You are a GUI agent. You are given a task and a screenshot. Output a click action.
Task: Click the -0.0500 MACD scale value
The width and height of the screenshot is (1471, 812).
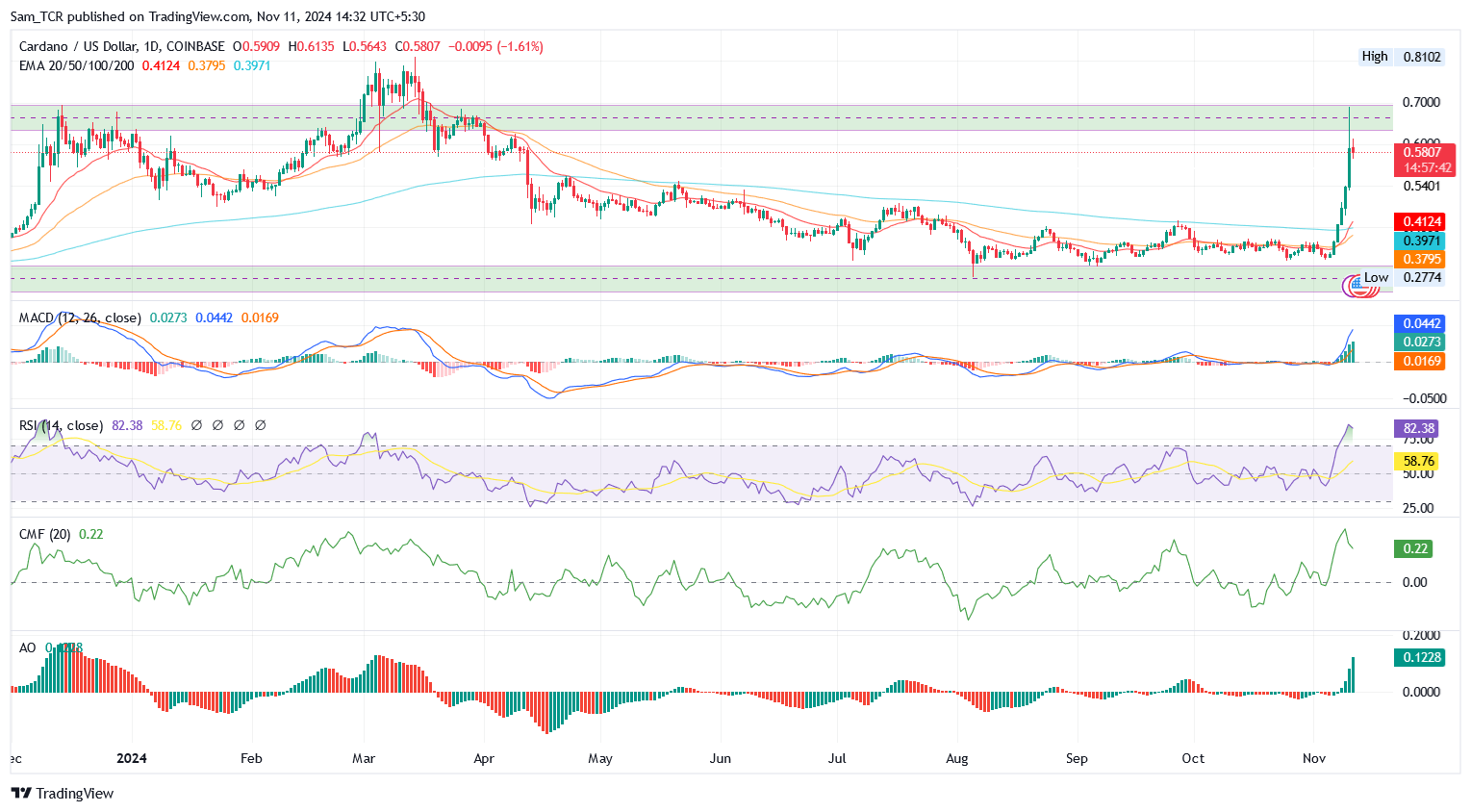click(x=1425, y=398)
